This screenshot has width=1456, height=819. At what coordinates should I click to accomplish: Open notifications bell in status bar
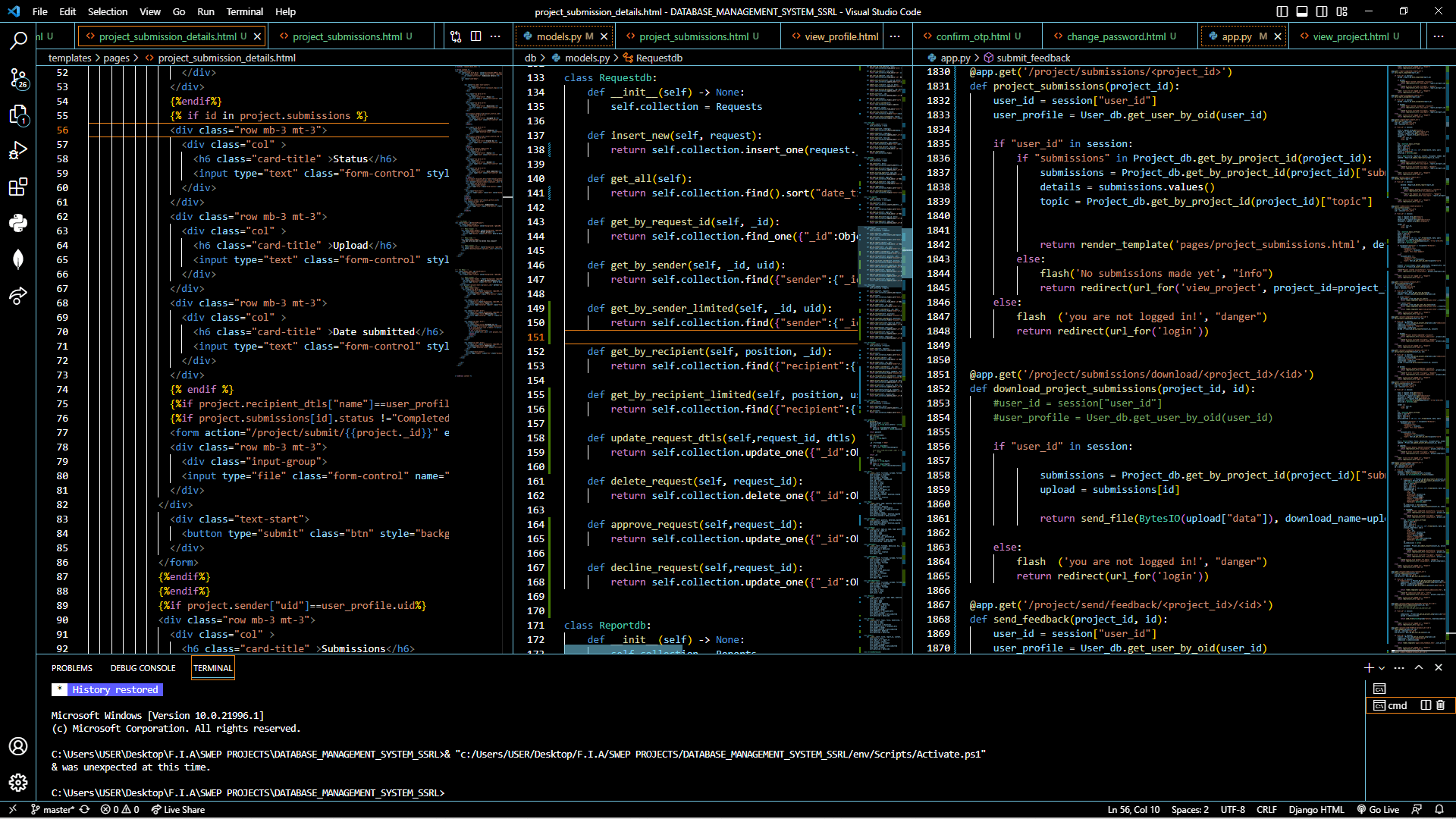(x=1439, y=809)
